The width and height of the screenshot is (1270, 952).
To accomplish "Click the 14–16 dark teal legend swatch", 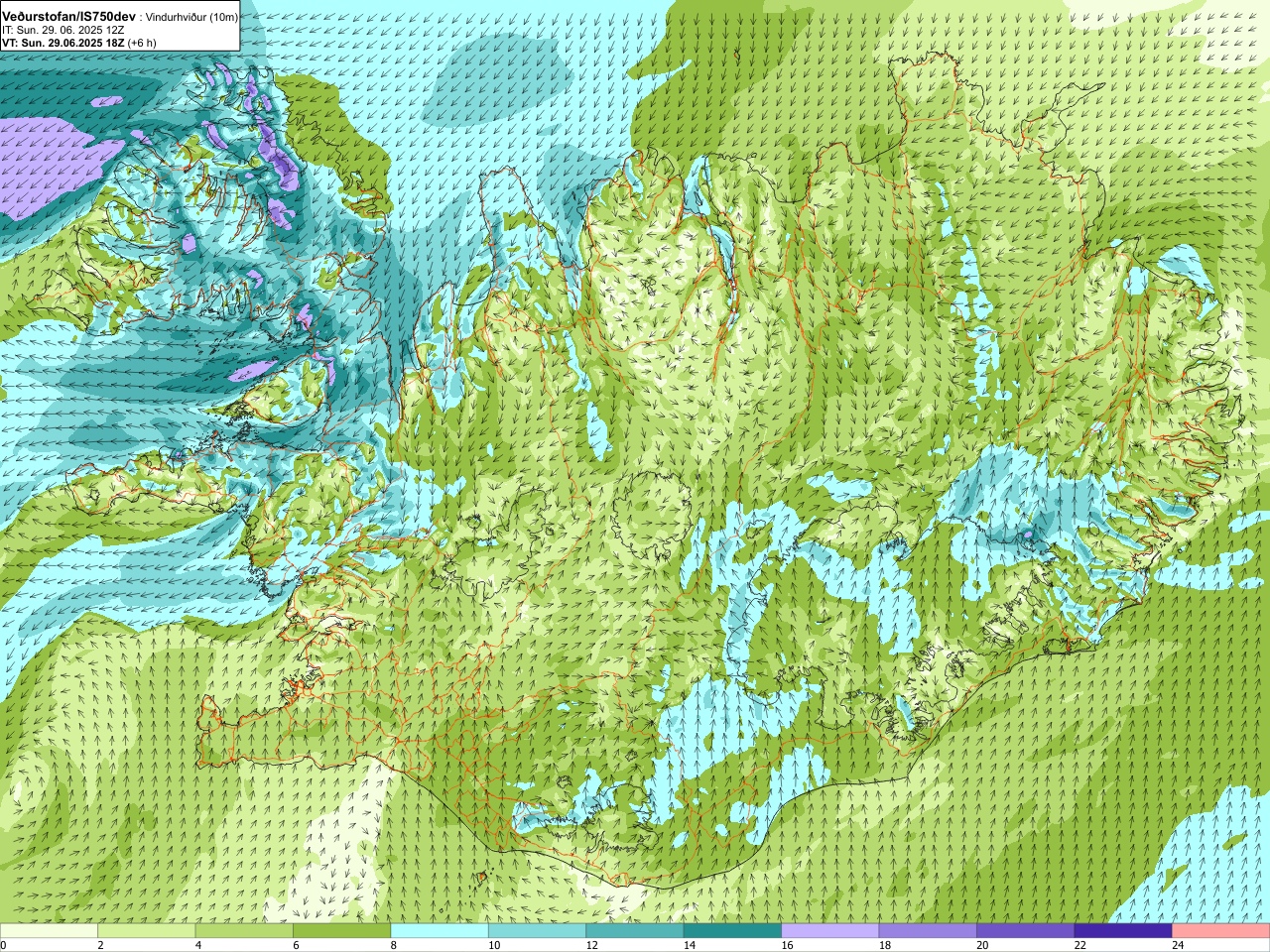I will [732, 931].
